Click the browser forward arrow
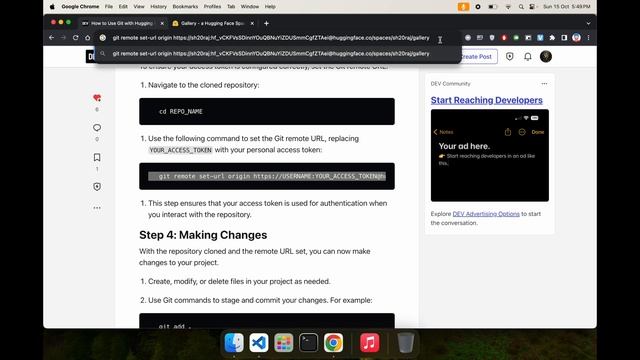 click(x=63, y=38)
